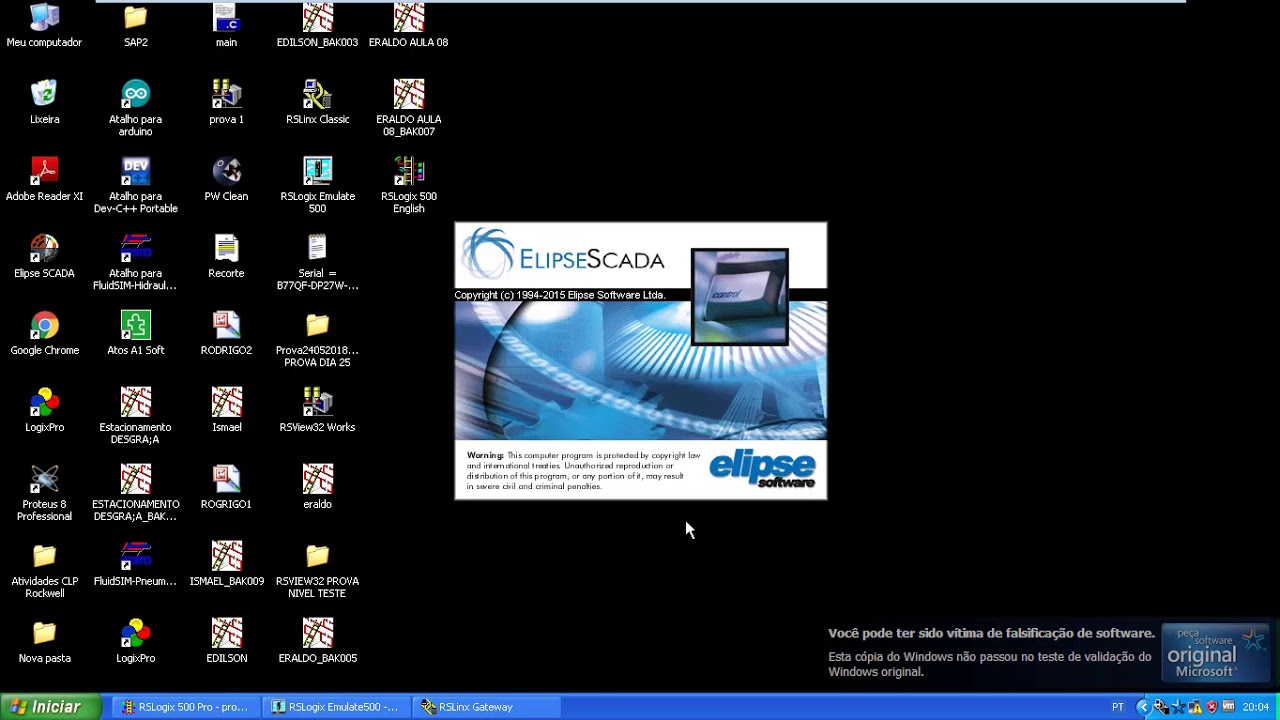Launch RSLogix 500 English shortcut
This screenshot has height=720, width=1280.
click(x=408, y=185)
